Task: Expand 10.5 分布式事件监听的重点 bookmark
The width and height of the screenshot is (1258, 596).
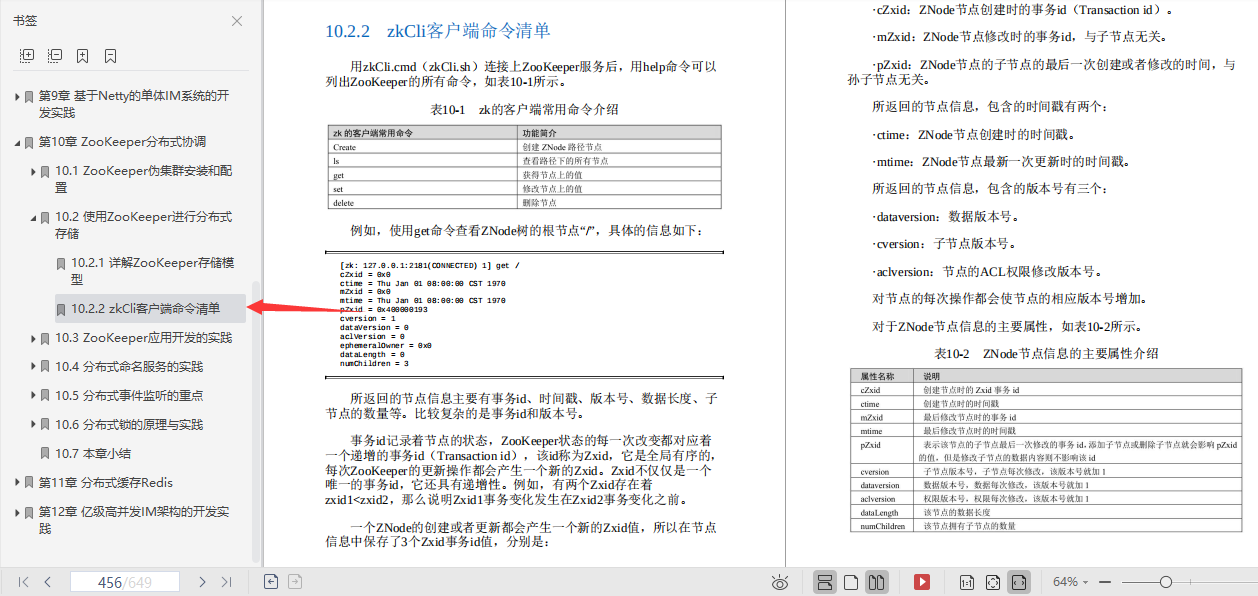Action: coord(33,396)
